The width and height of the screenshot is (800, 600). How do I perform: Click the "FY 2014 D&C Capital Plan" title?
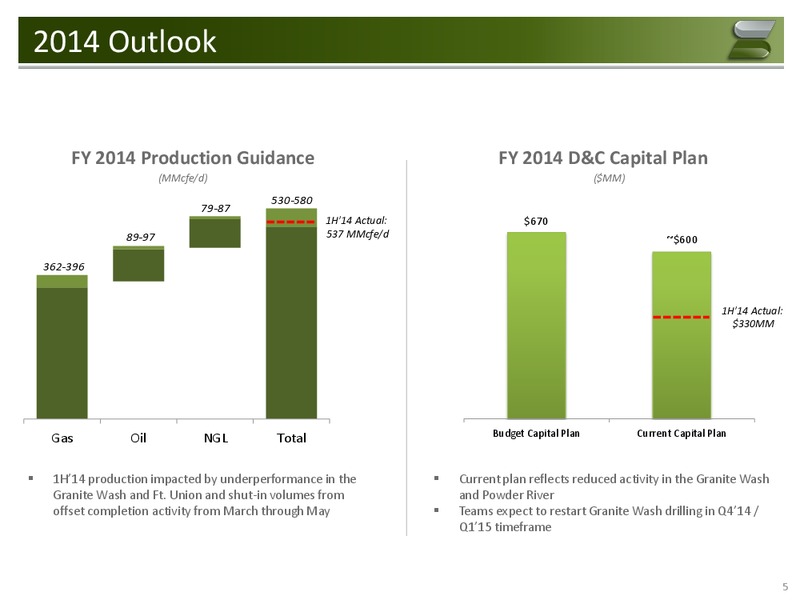[x=603, y=158]
